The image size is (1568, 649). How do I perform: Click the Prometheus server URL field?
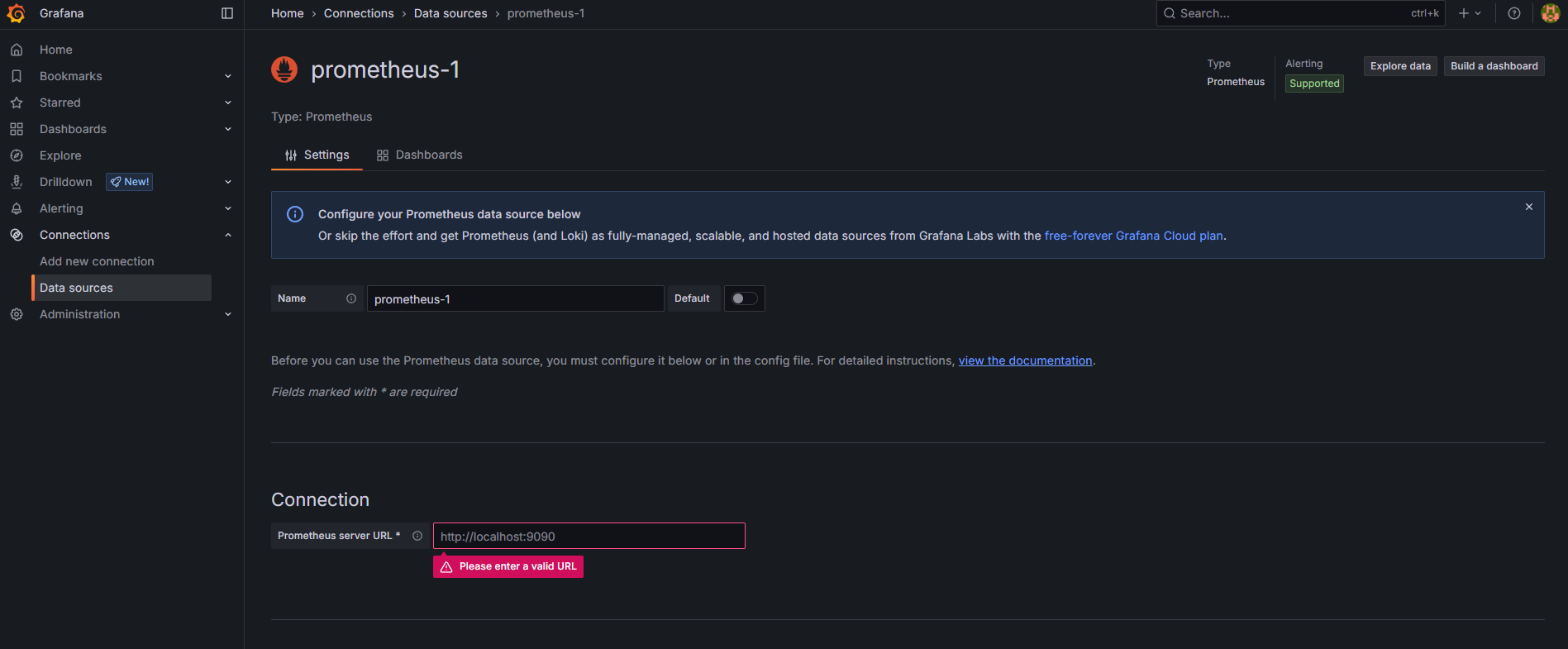coord(589,536)
